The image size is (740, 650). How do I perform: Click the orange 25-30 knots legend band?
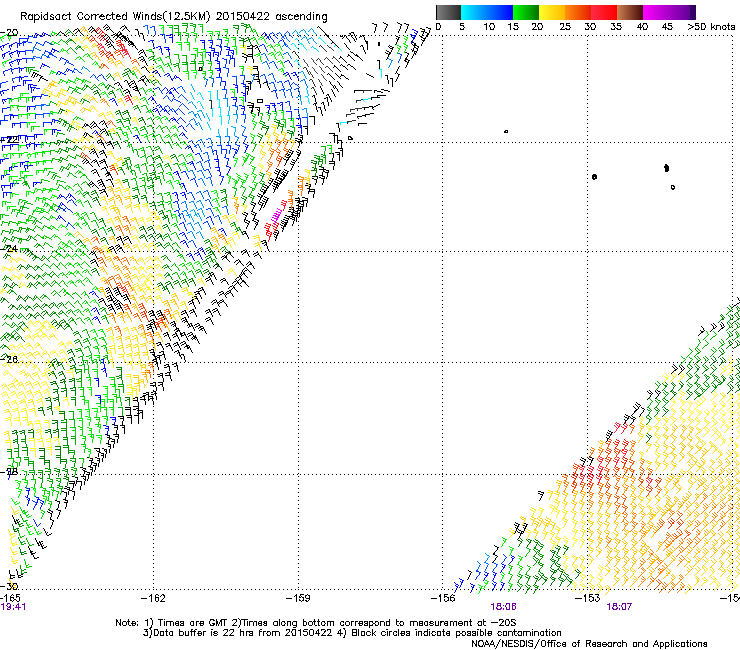[578, 12]
